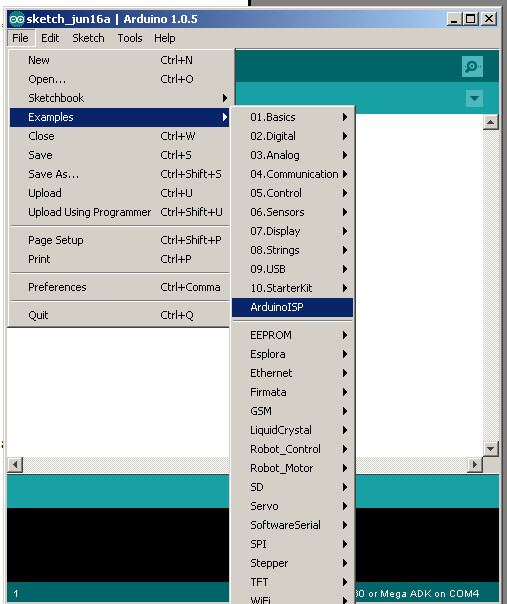Expand the 01.Basics examples
The image size is (507, 604).
(x=292, y=117)
